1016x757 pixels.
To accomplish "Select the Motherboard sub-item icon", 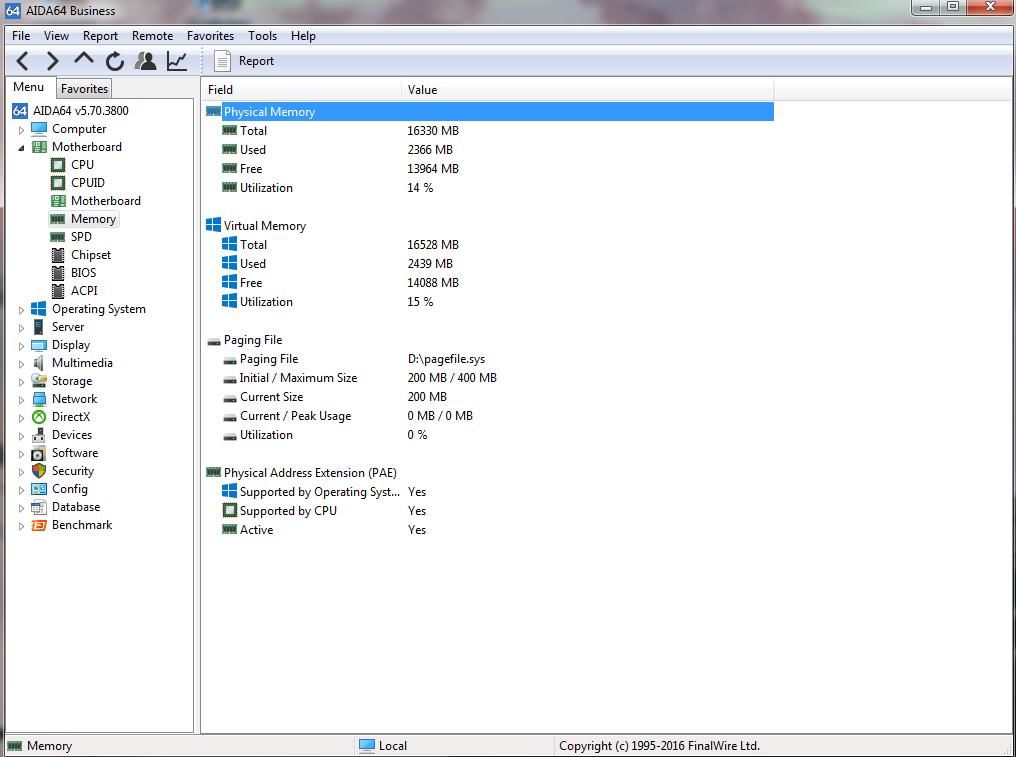I will coord(58,201).
